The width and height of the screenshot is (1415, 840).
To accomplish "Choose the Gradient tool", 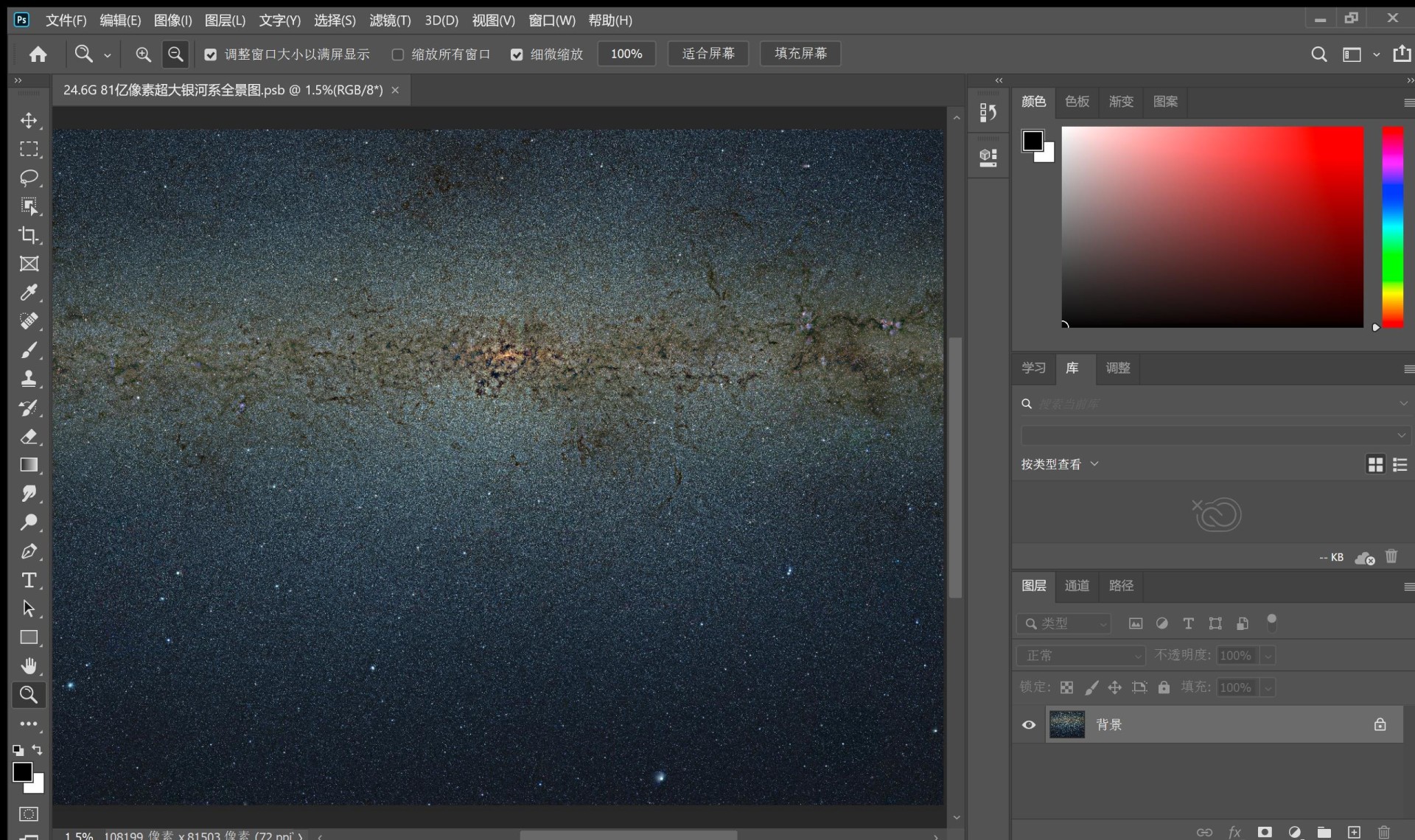I will [29, 465].
